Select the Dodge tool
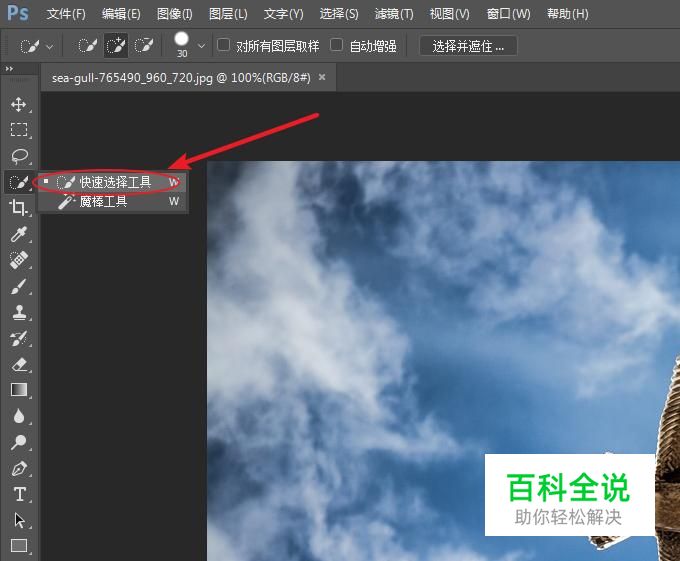 [x=19, y=442]
